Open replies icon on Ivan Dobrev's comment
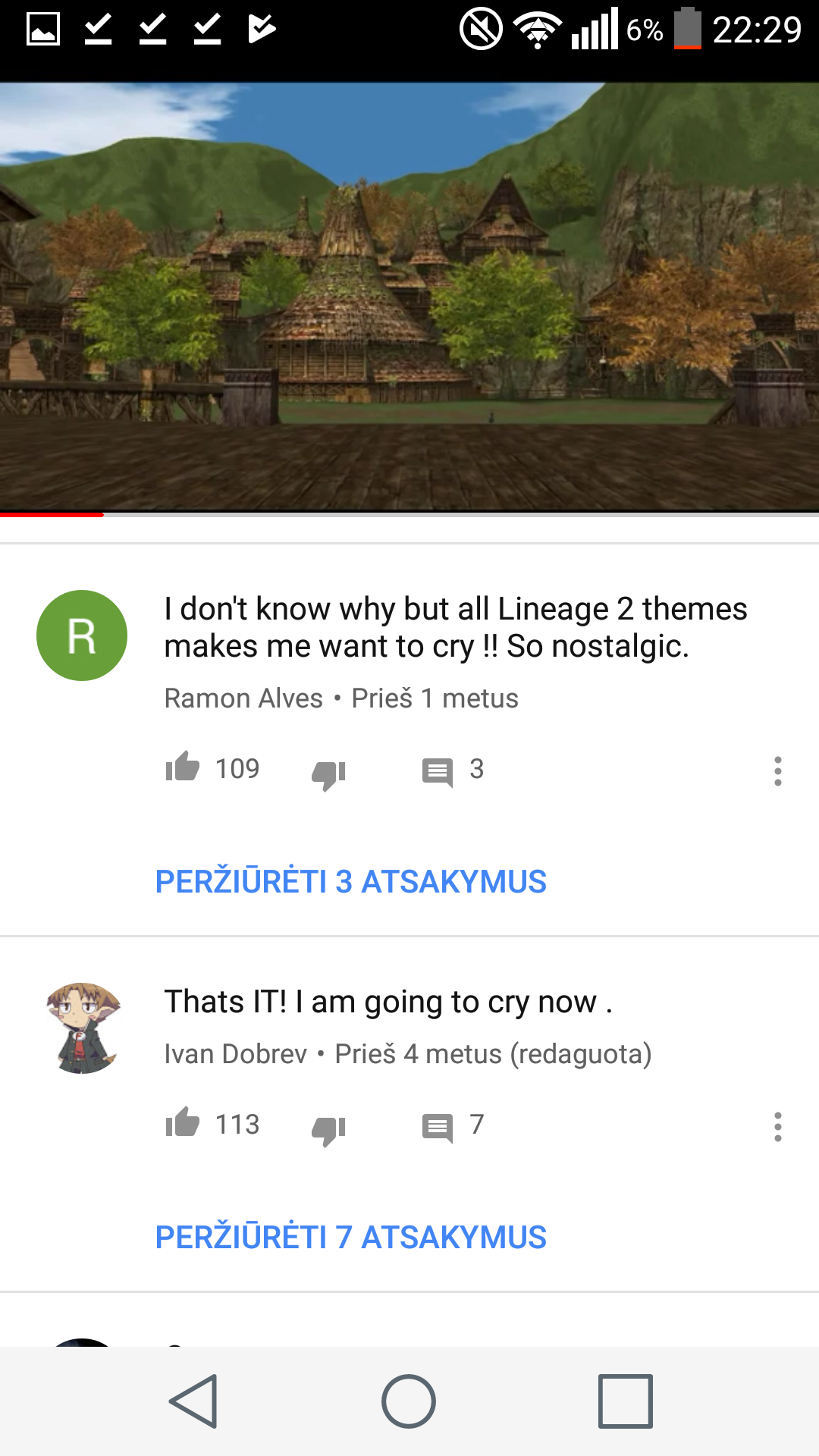This screenshot has height=1456, width=819. point(438,1128)
